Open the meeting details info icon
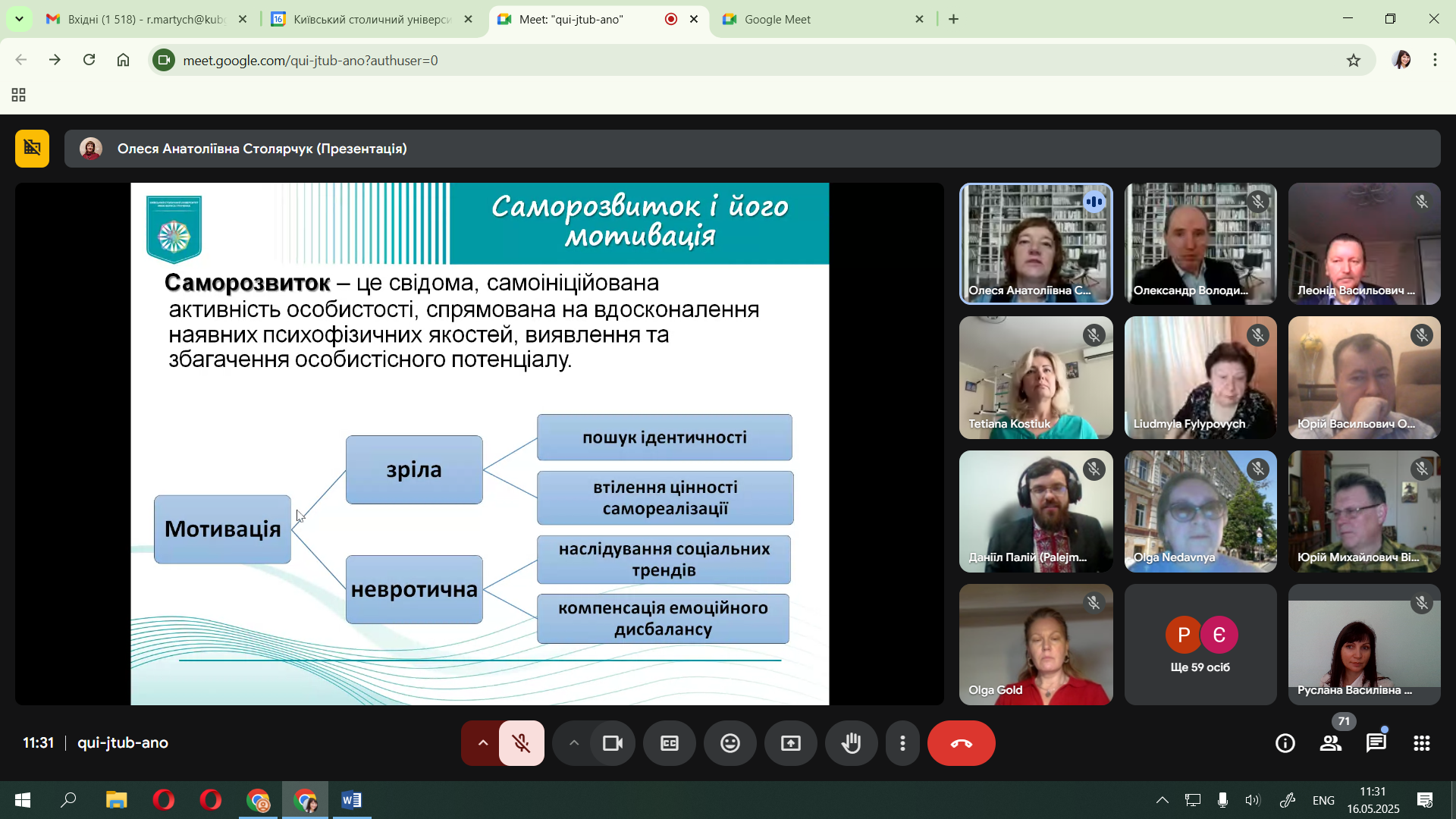This screenshot has width=1456, height=819. point(1285,743)
